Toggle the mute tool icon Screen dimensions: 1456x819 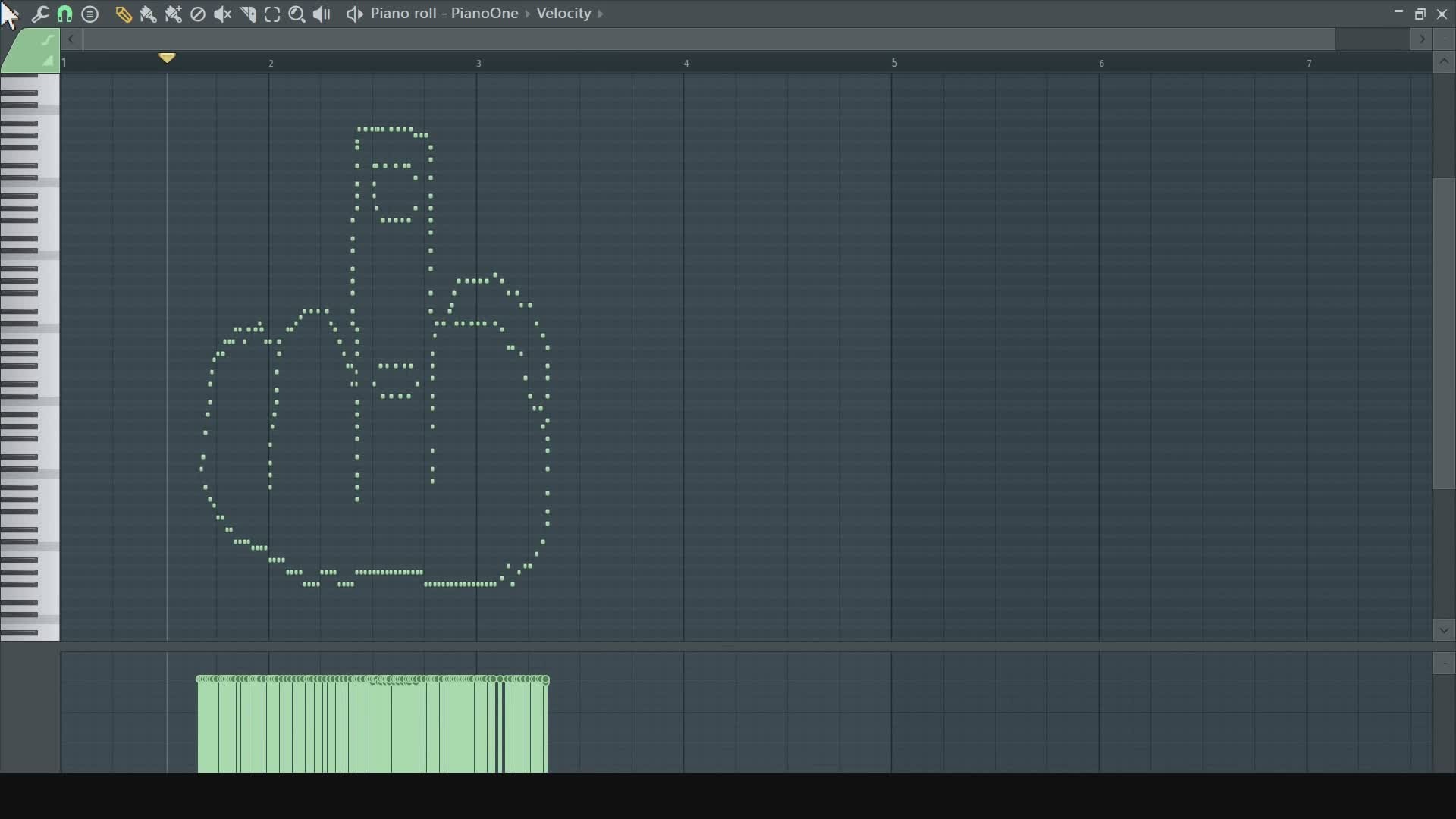click(222, 13)
